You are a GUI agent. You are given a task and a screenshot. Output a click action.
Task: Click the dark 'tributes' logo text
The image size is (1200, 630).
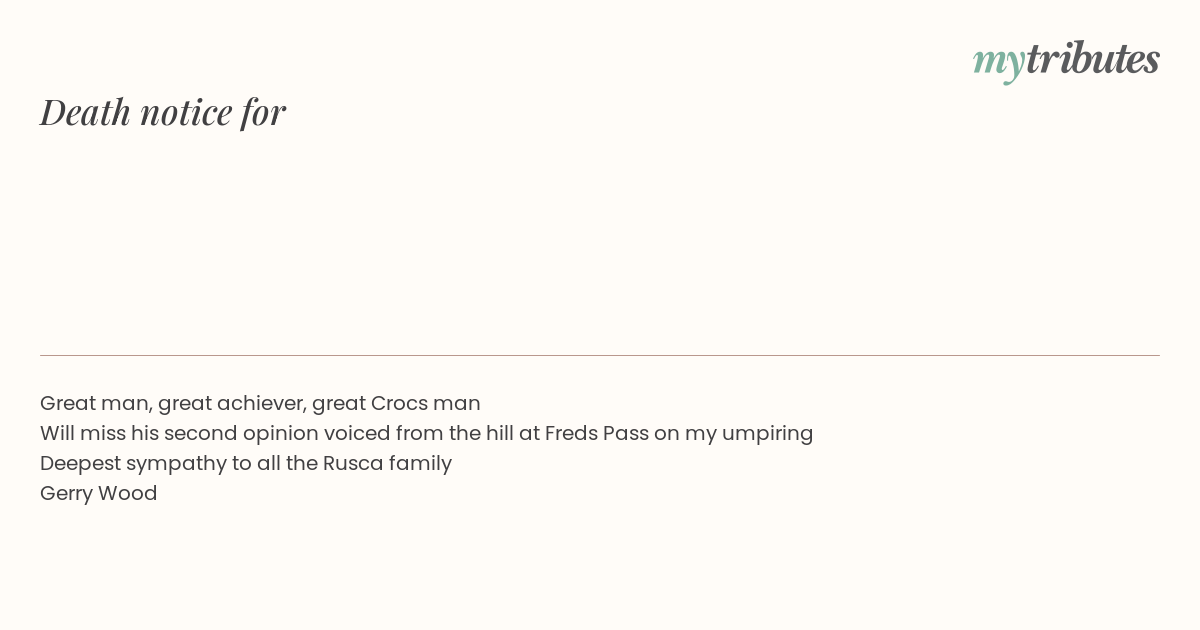1092,59
